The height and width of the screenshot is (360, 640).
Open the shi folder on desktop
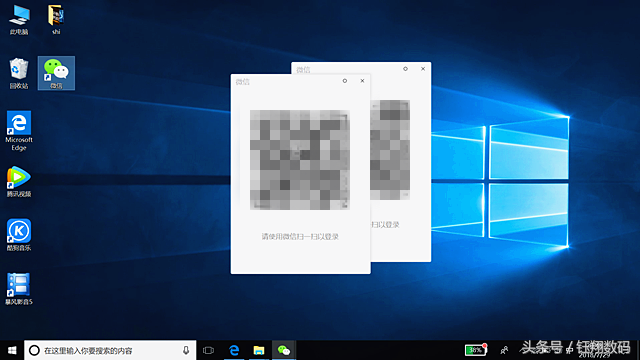coord(56,20)
